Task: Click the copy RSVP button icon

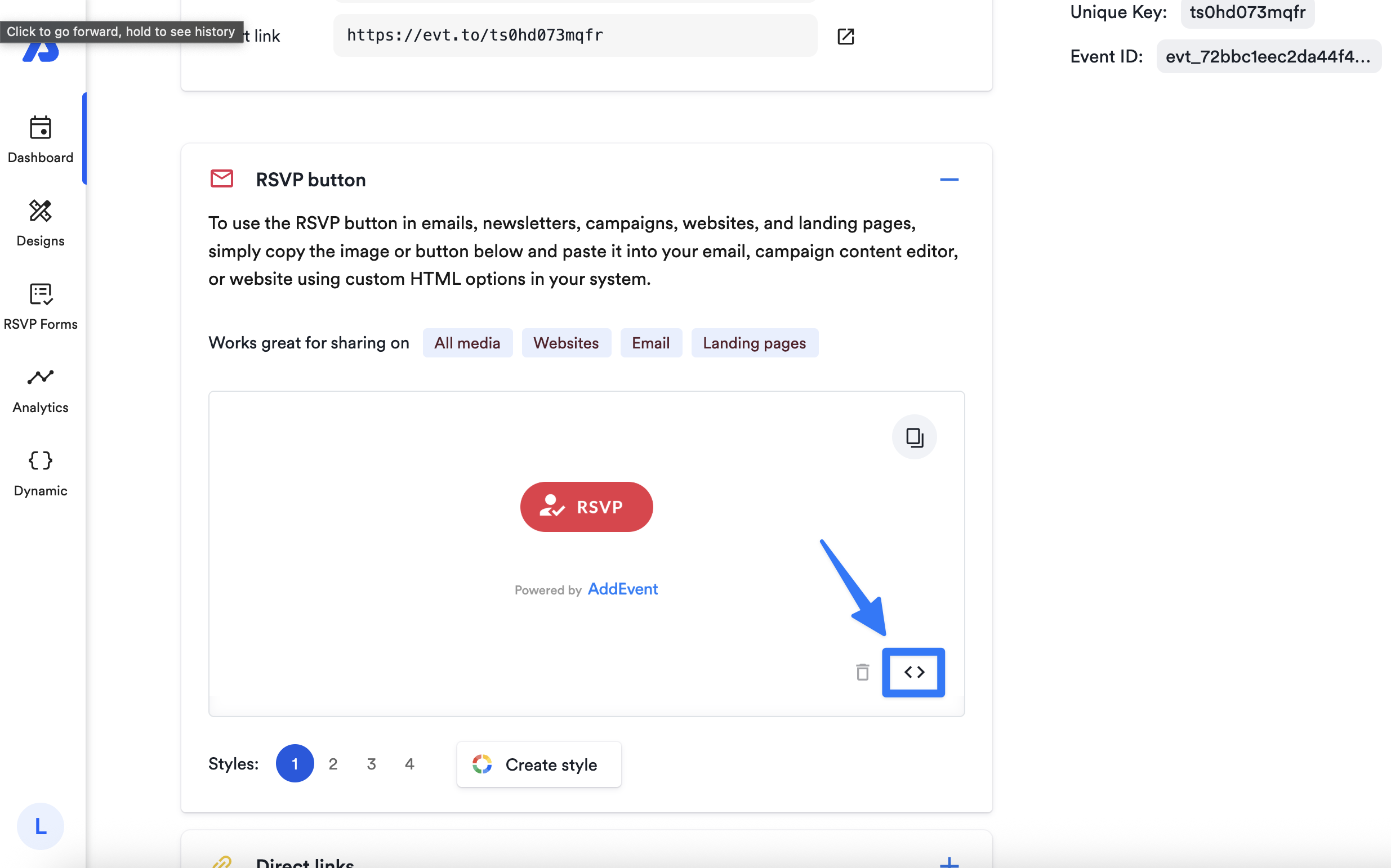Action: pyautogui.click(x=914, y=437)
